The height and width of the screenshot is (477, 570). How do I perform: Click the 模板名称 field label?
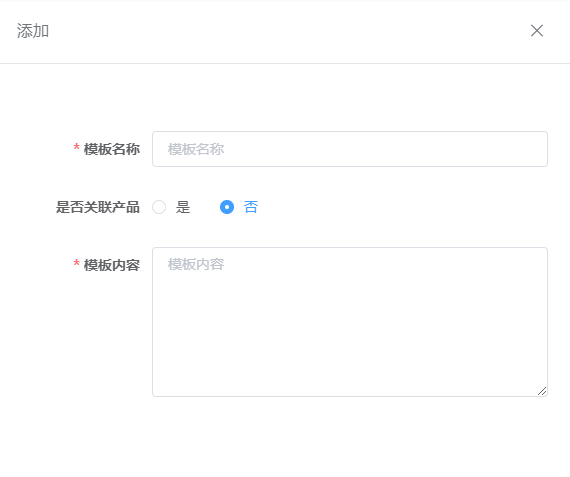coord(112,149)
